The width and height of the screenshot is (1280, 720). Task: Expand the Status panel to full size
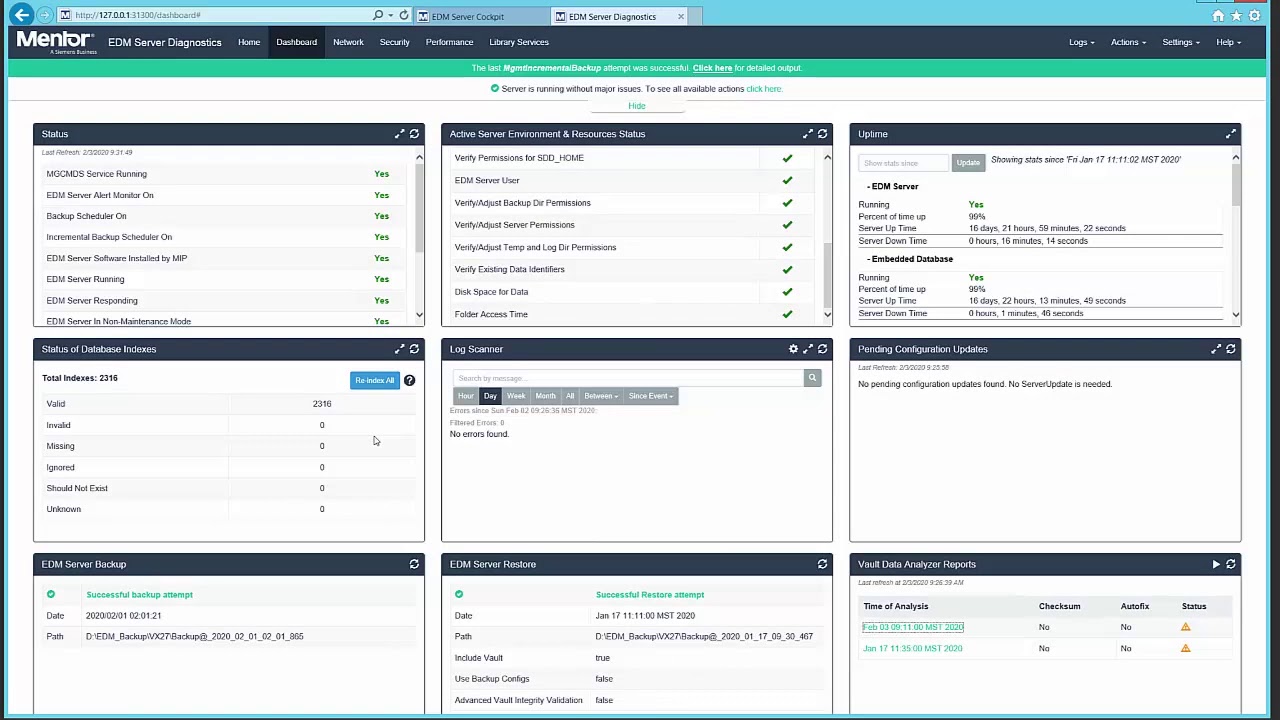coord(400,134)
